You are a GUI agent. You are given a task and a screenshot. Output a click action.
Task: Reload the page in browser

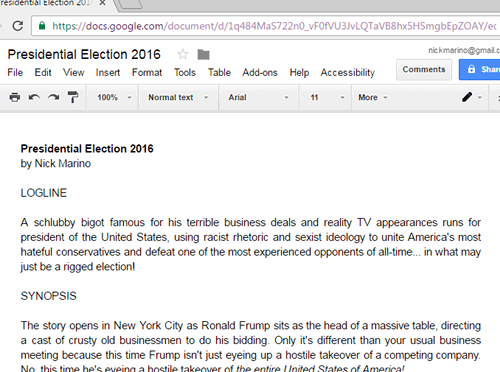tap(17, 26)
